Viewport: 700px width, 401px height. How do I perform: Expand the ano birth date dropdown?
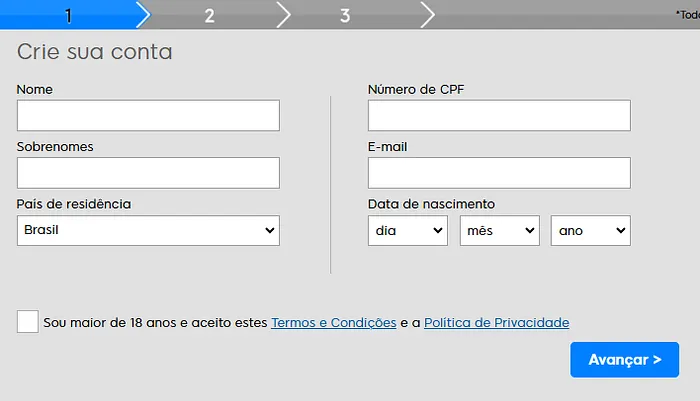[x=590, y=231]
